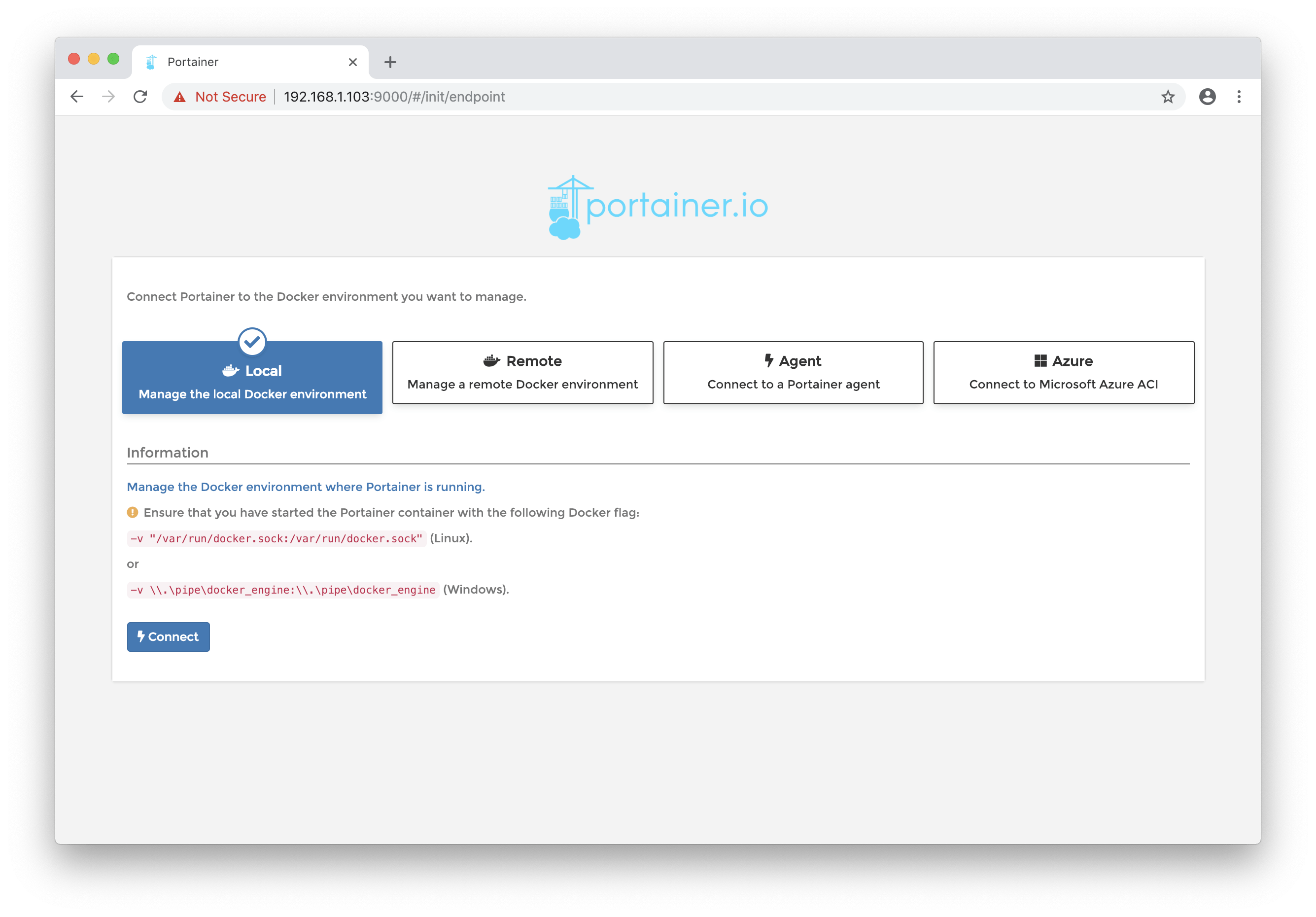Open the Chrome profile avatar
Image resolution: width=1316 pixels, height=917 pixels.
[x=1207, y=97]
